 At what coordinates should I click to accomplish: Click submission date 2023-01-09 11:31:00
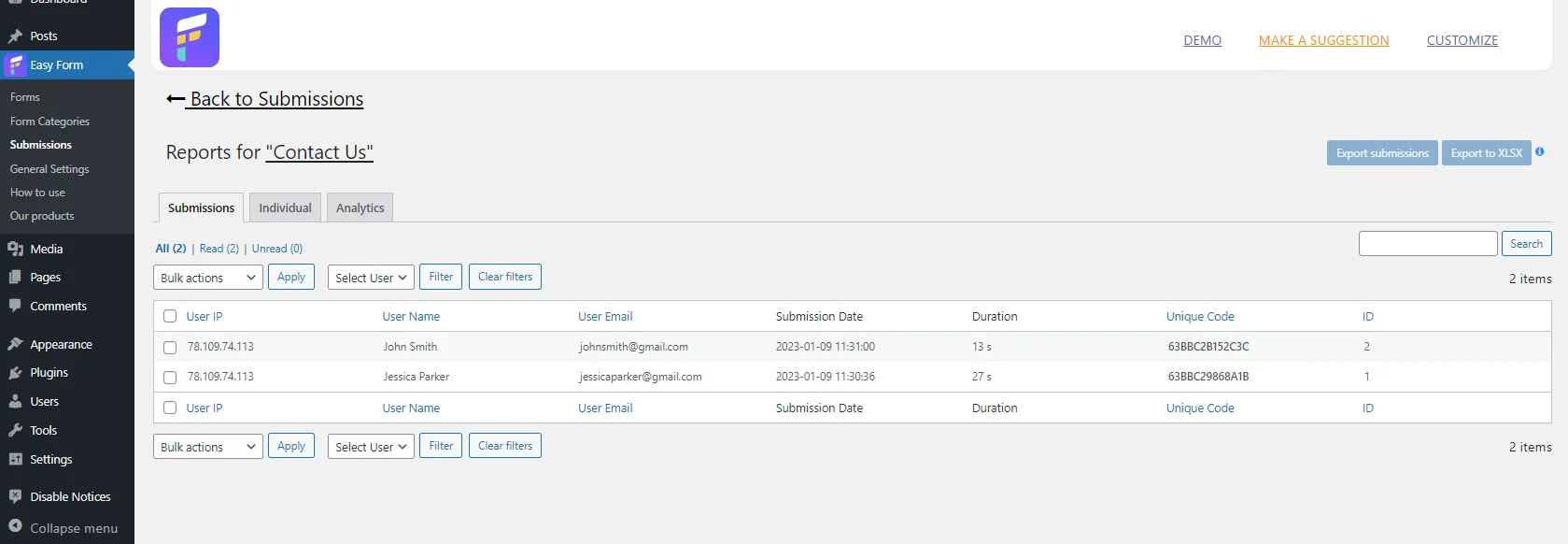point(826,347)
